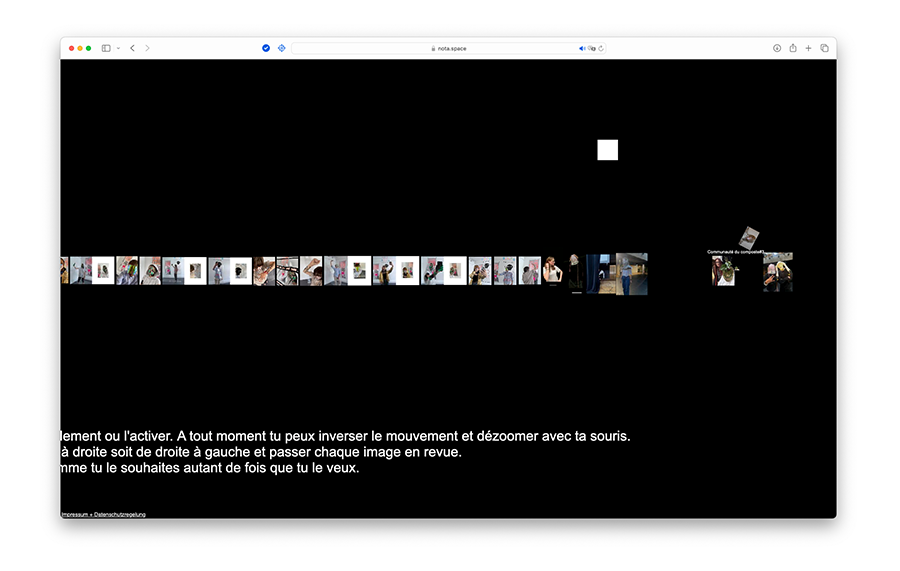Screen dimensions: 900x571
Task: Select the tilted thumbnail above Communauté label
Action: (x=750, y=237)
